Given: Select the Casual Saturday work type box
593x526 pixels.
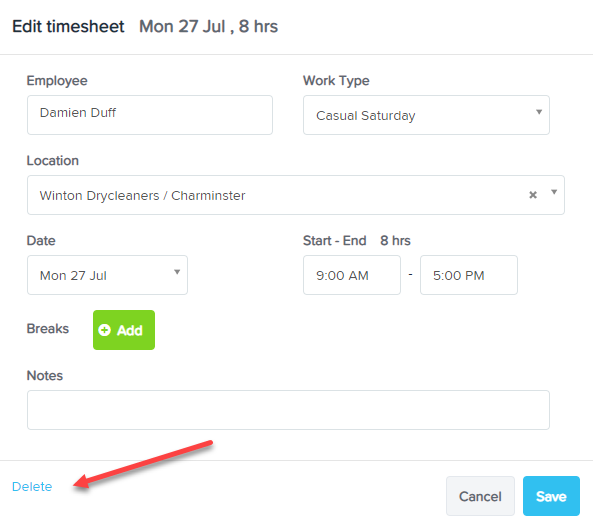Looking at the screenshot, I should click(x=426, y=115).
